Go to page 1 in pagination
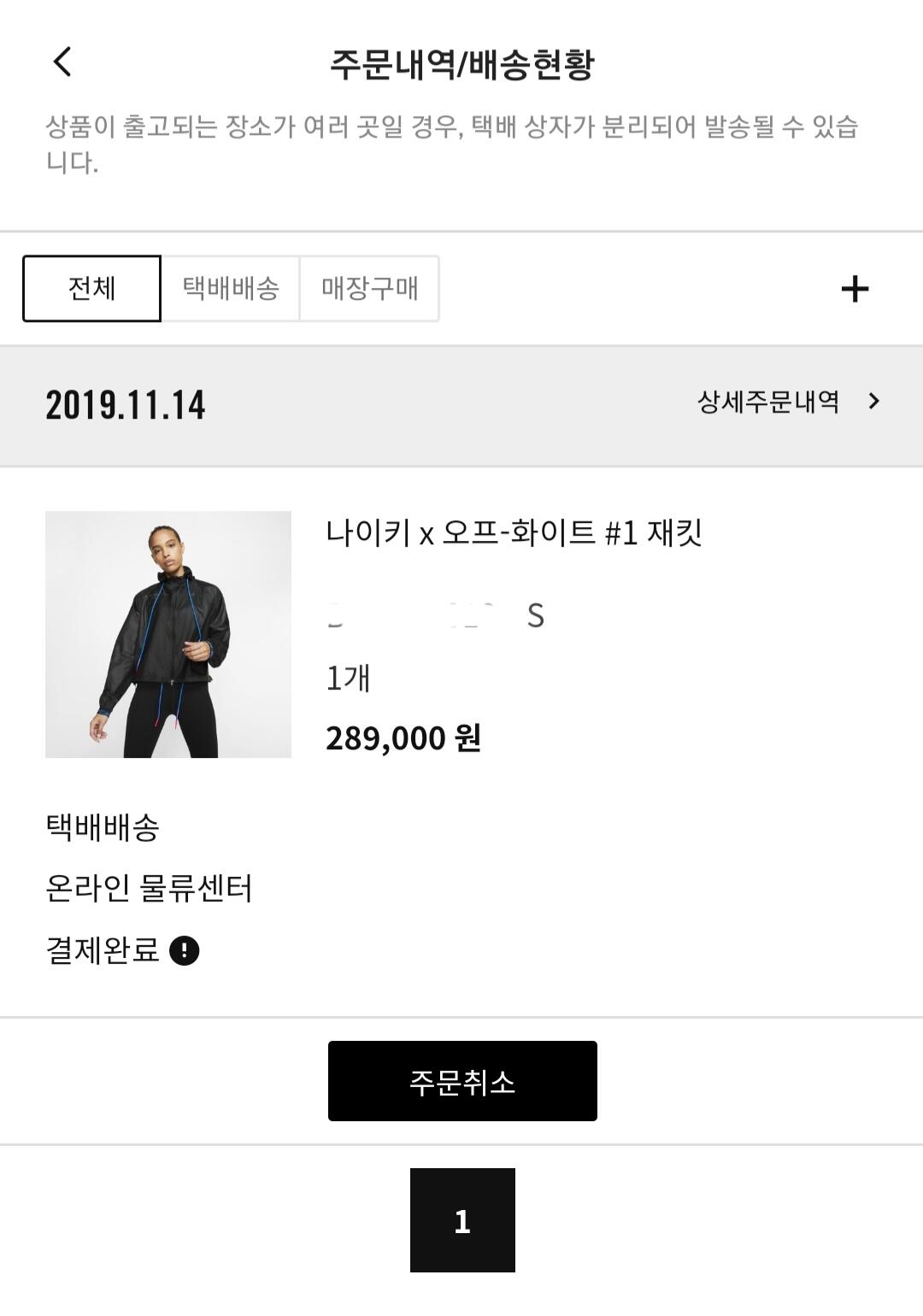923x1316 pixels. click(x=462, y=1220)
